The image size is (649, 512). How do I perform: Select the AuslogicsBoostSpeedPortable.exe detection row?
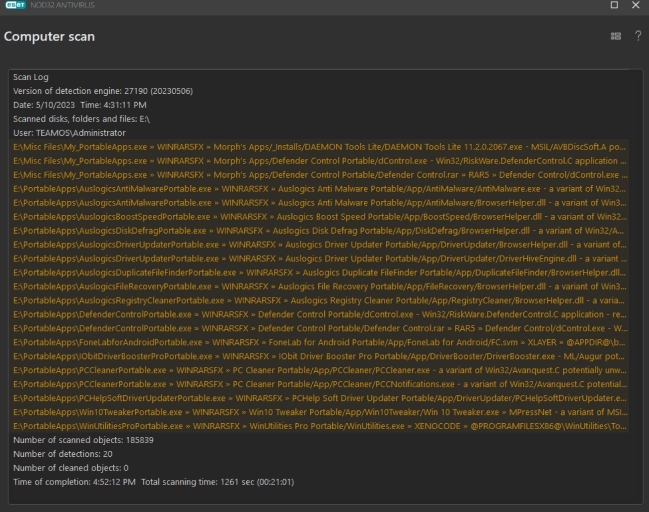[320, 216]
